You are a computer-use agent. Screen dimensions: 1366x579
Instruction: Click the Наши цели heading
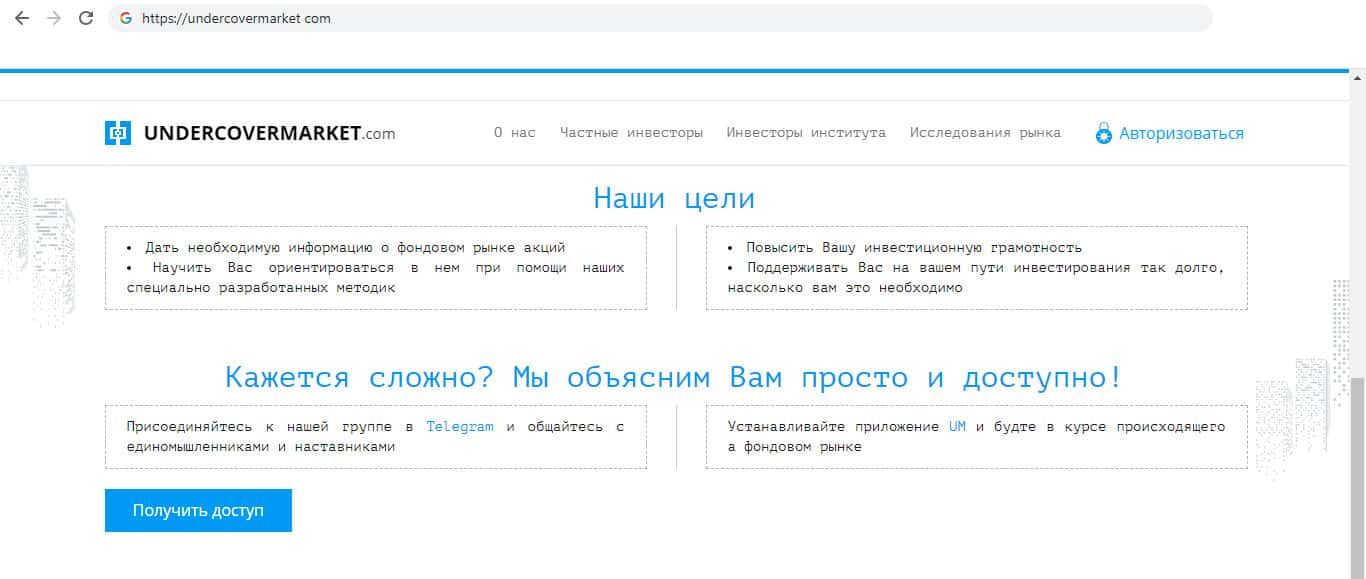674,198
